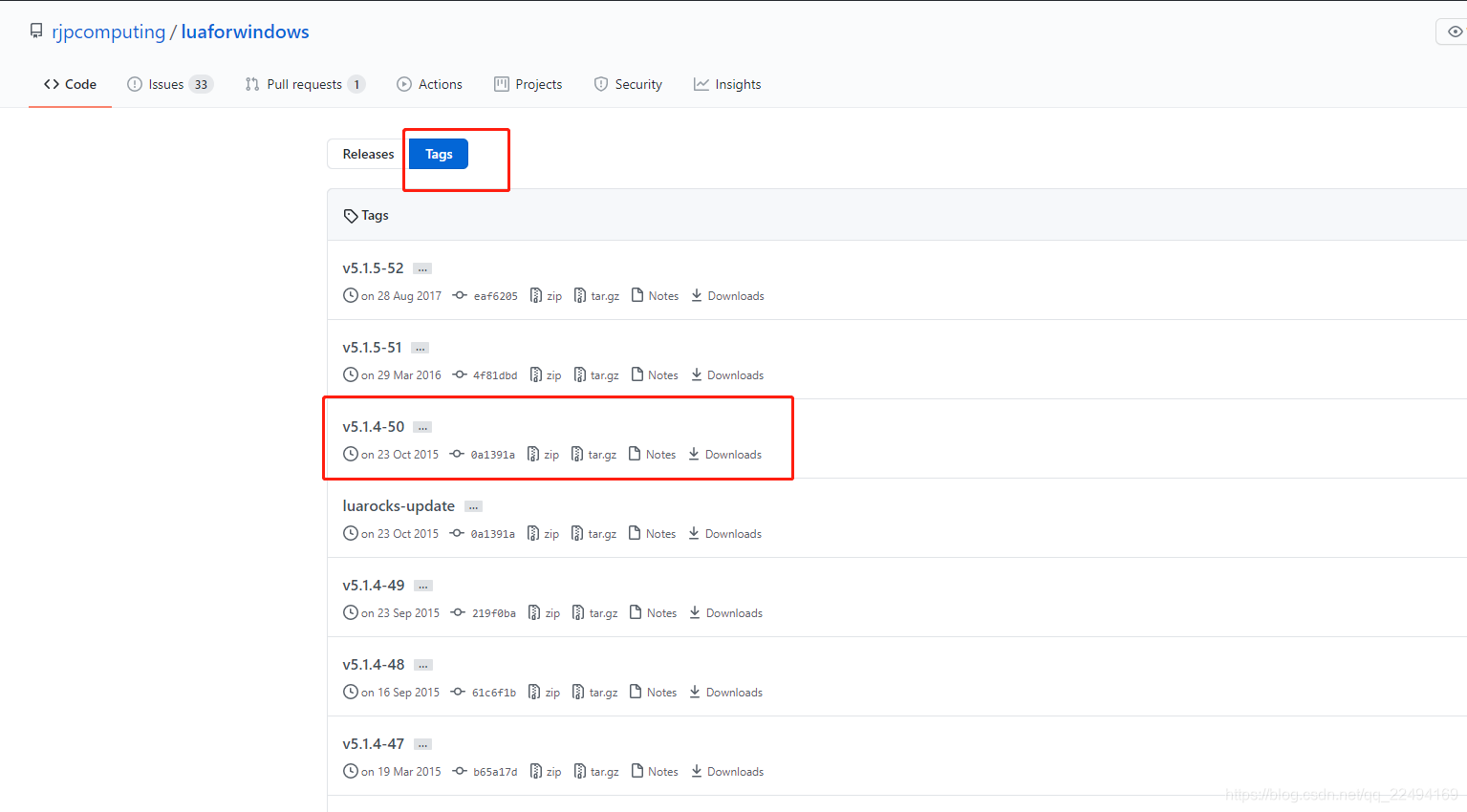Image resolution: width=1467 pixels, height=812 pixels.
Task: Open the Pull requests tab
Action: coord(305,84)
